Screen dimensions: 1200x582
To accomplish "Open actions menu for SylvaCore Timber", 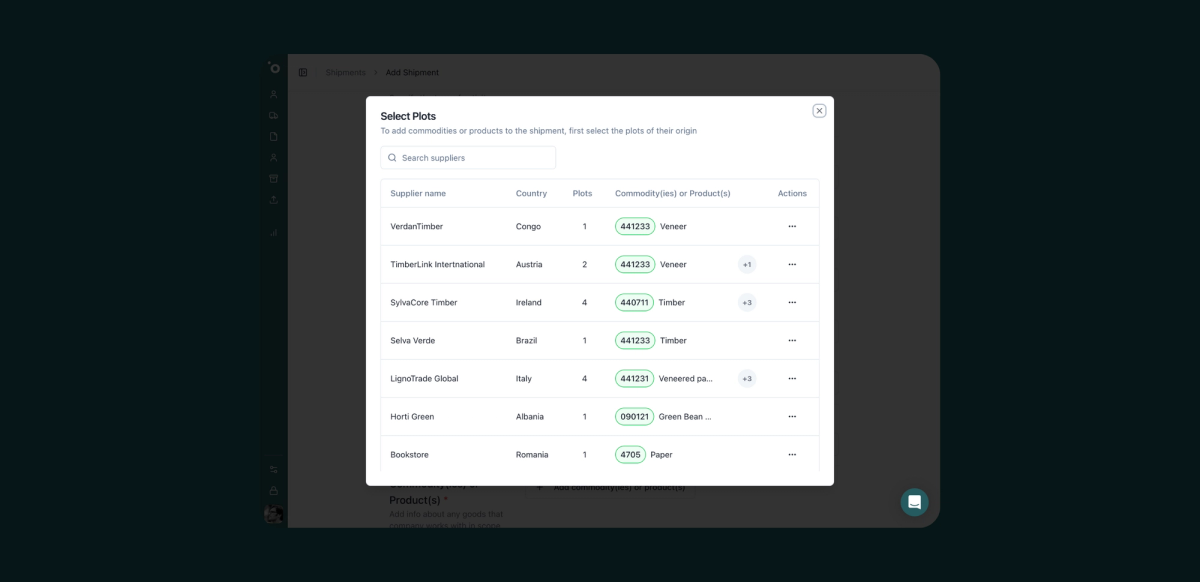I will click(792, 302).
